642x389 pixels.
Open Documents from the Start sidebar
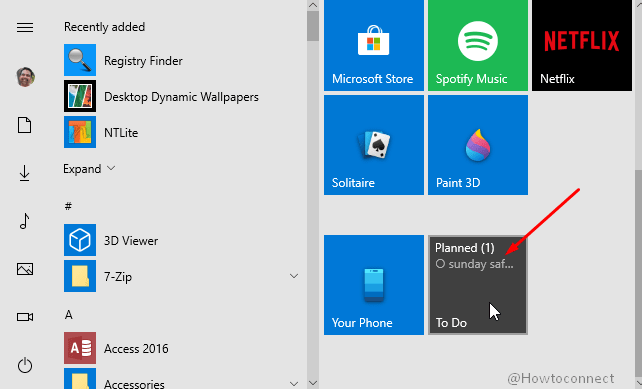(25, 125)
